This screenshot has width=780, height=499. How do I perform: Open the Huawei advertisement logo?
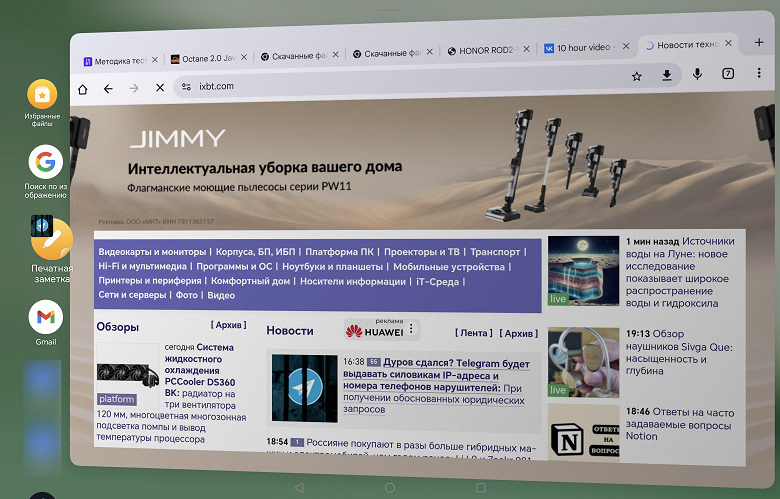point(376,330)
